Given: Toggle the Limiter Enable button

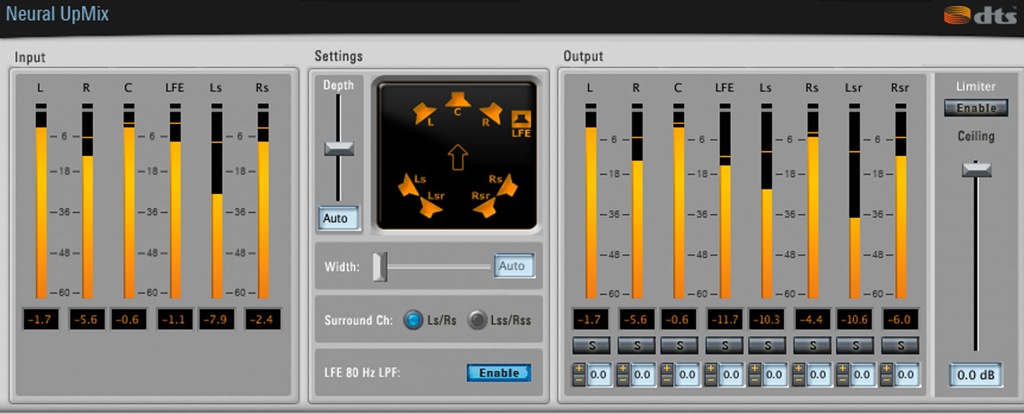Looking at the screenshot, I should click(x=976, y=108).
